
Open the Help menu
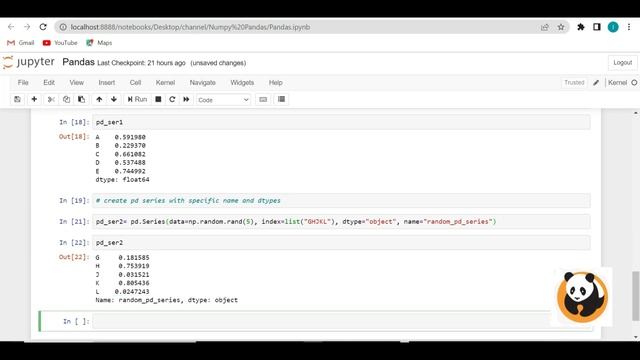click(x=276, y=82)
